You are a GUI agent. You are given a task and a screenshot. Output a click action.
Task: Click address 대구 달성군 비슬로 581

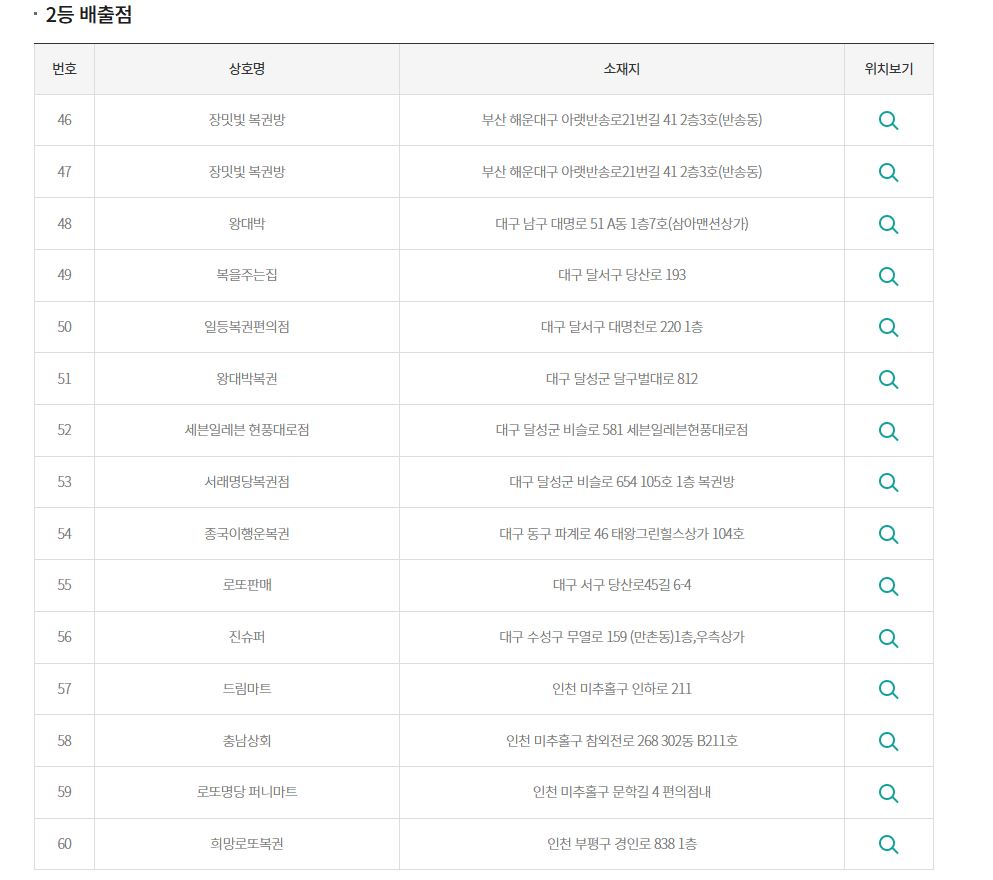622,430
